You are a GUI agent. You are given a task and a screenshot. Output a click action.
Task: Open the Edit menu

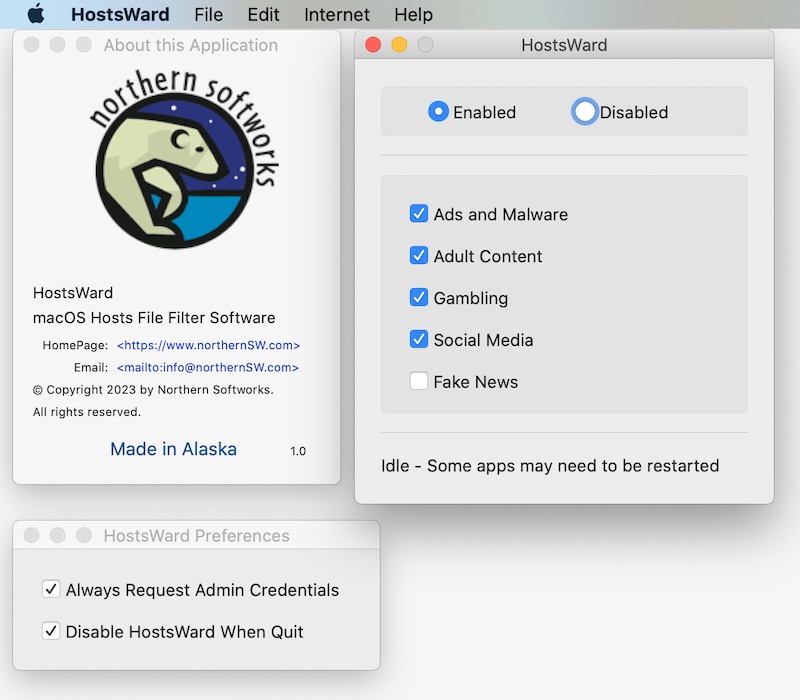point(264,14)
